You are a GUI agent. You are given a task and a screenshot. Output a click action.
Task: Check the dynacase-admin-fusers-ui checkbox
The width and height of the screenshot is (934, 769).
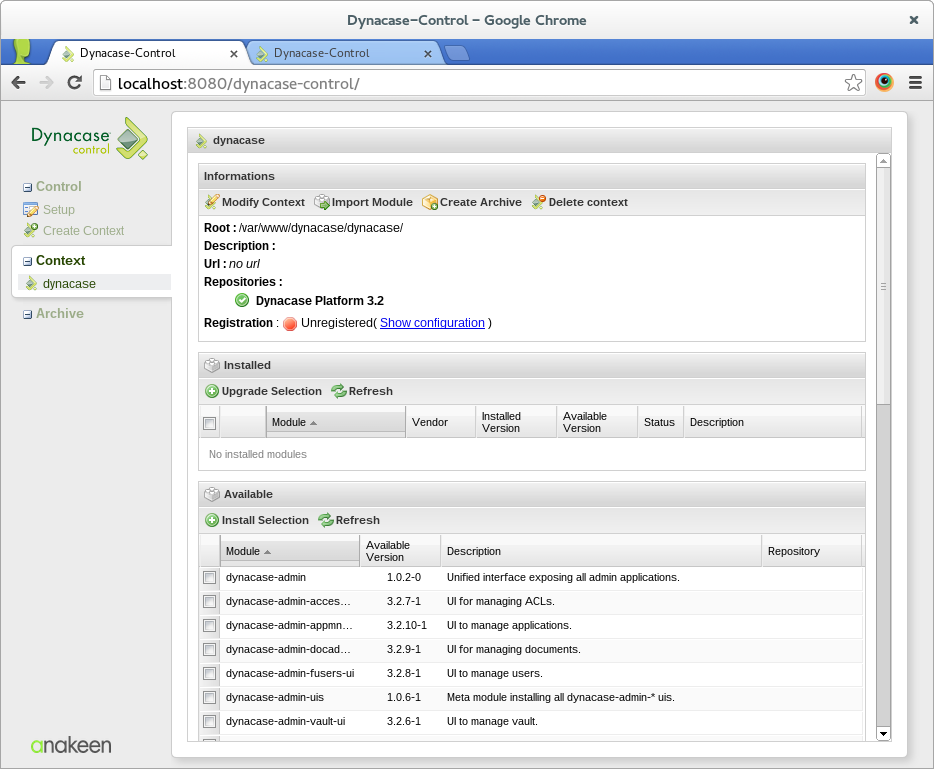[x=209, y=674]
